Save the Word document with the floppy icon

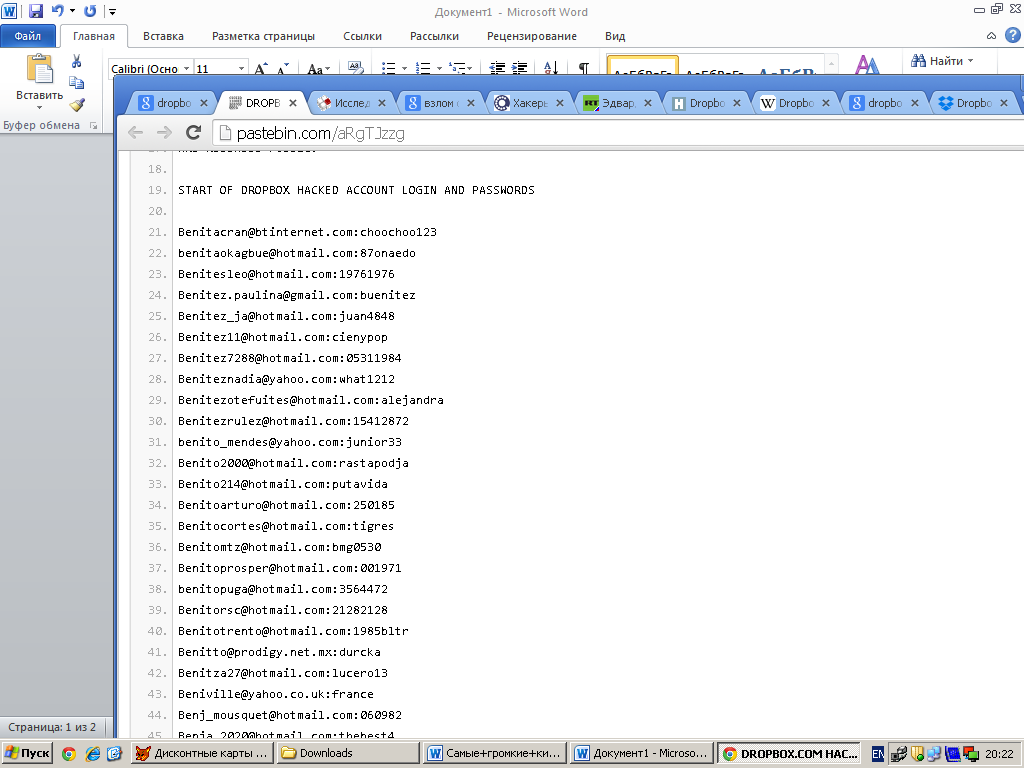coord(36,11)
